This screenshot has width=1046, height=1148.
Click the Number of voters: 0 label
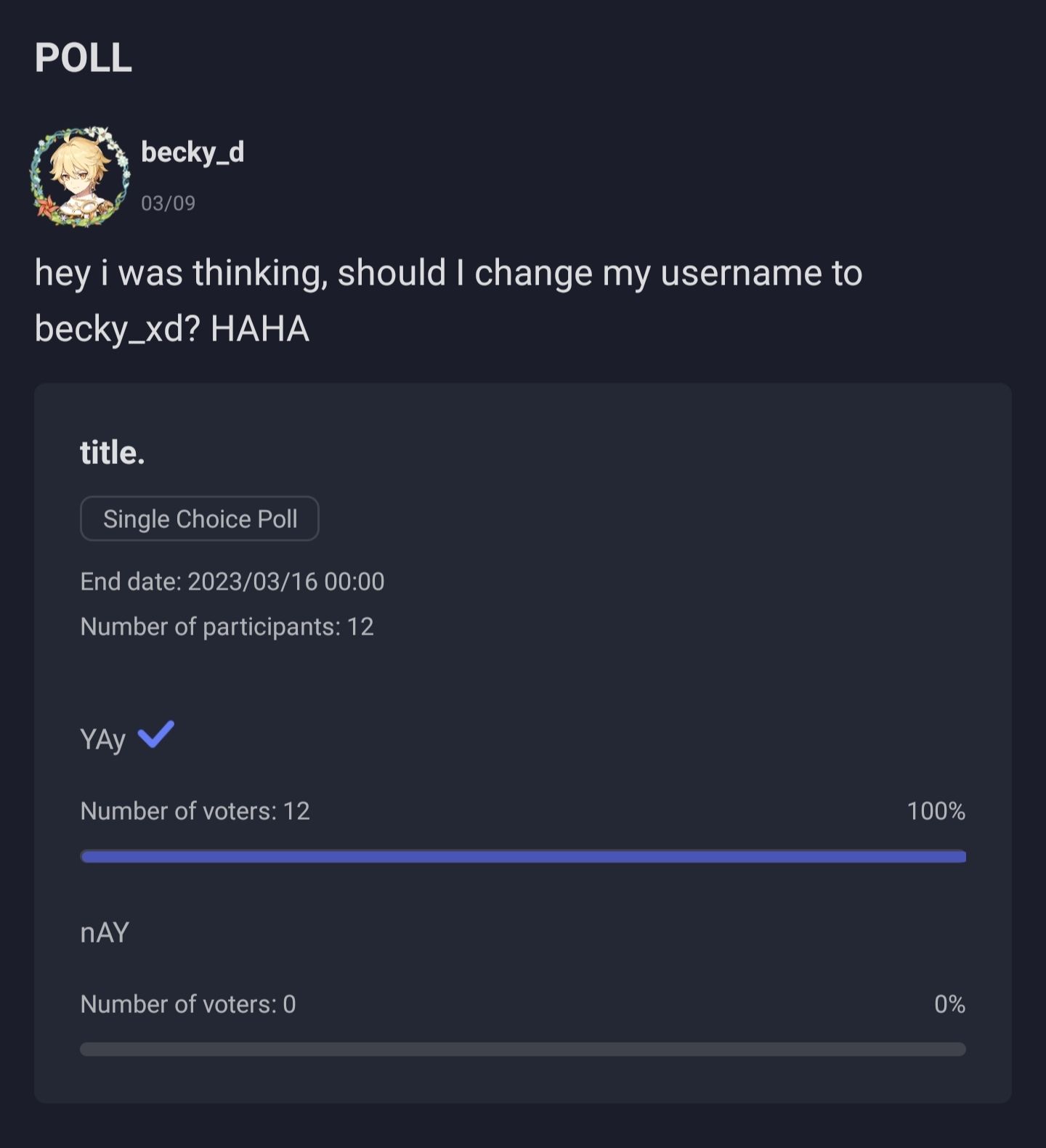tap(187, 1004)
